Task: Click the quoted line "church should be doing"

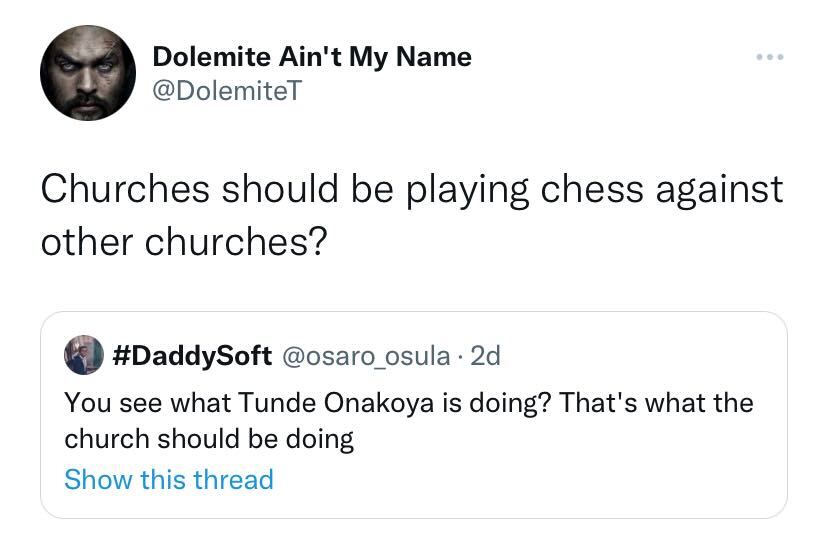Action: [x=209, y=439]
